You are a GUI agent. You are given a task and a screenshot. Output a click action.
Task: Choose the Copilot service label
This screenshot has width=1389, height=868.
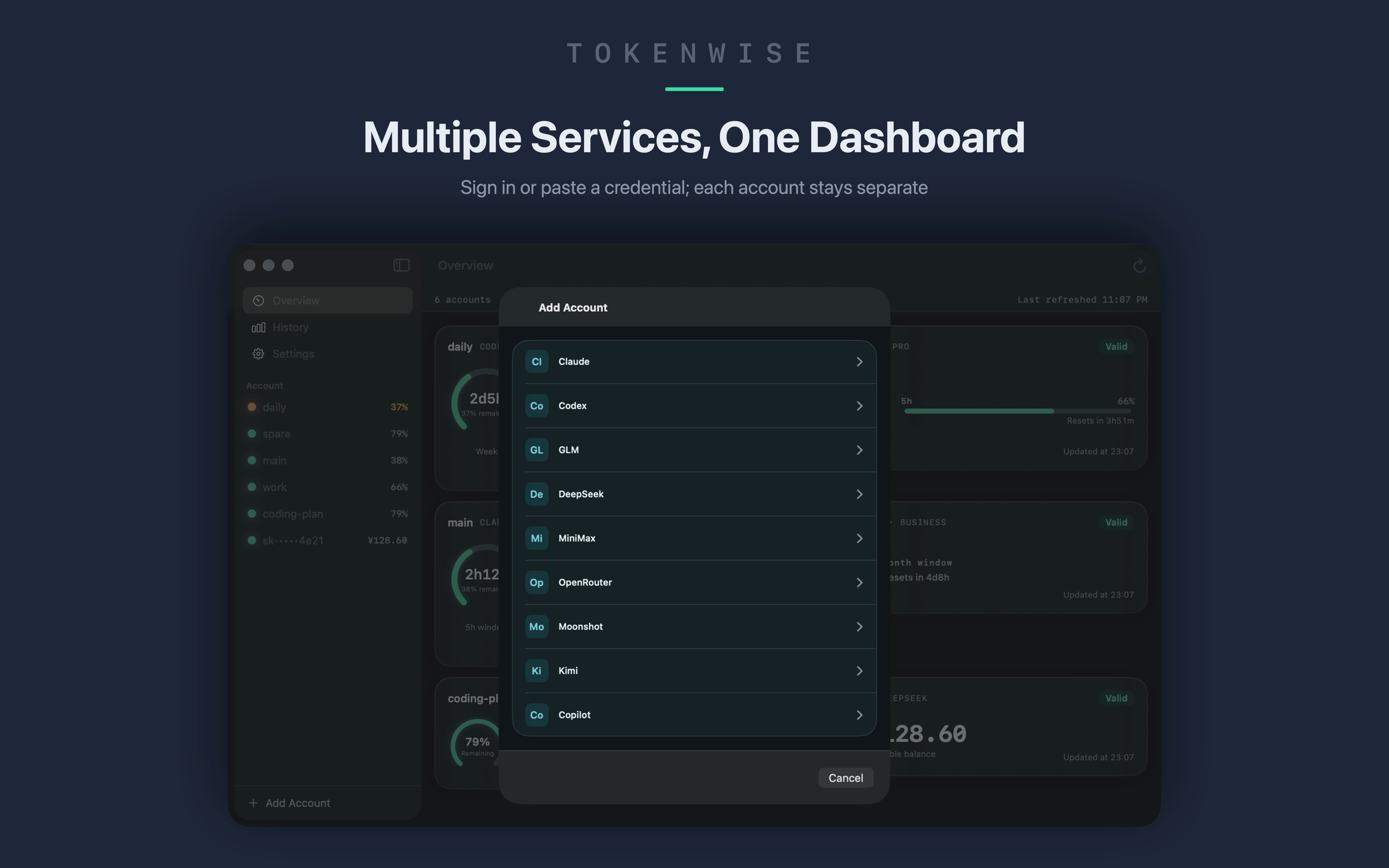click(574, 715)
